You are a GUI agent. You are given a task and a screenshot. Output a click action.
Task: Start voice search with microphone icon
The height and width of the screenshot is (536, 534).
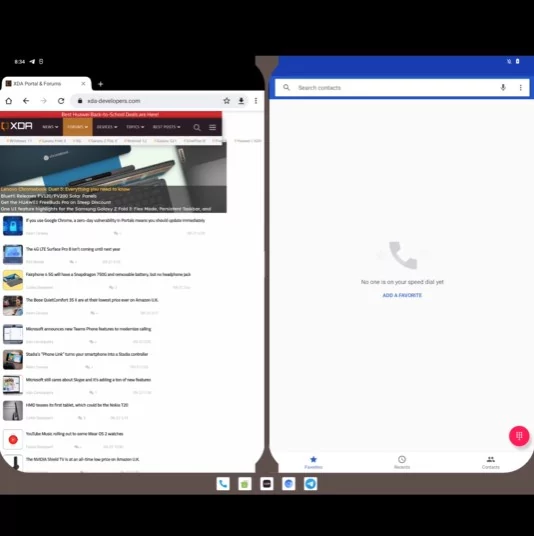tap(503, 88)
